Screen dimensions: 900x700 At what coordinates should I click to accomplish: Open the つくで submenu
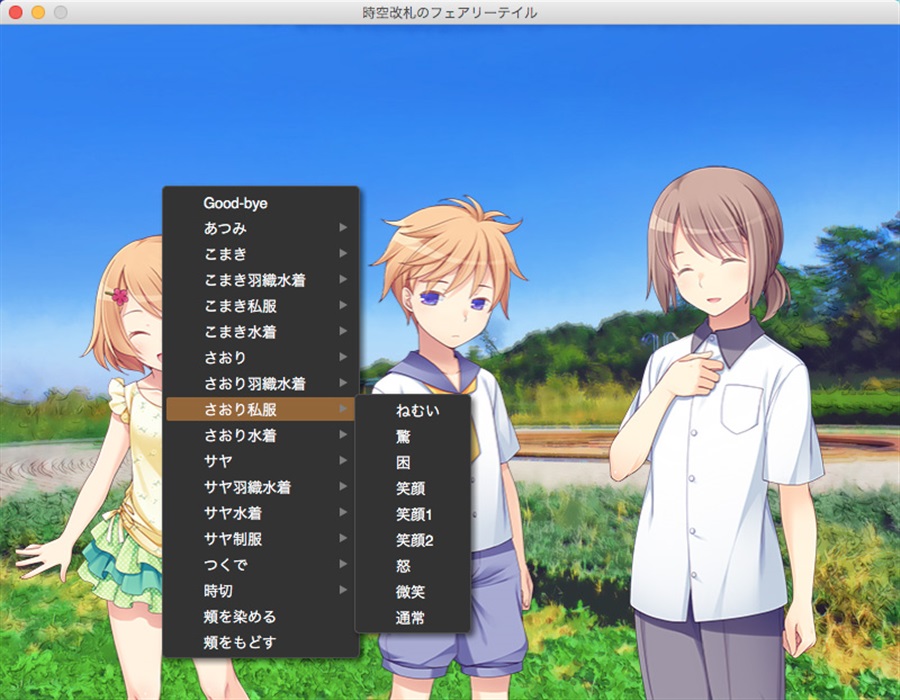(x=261, y=565)
